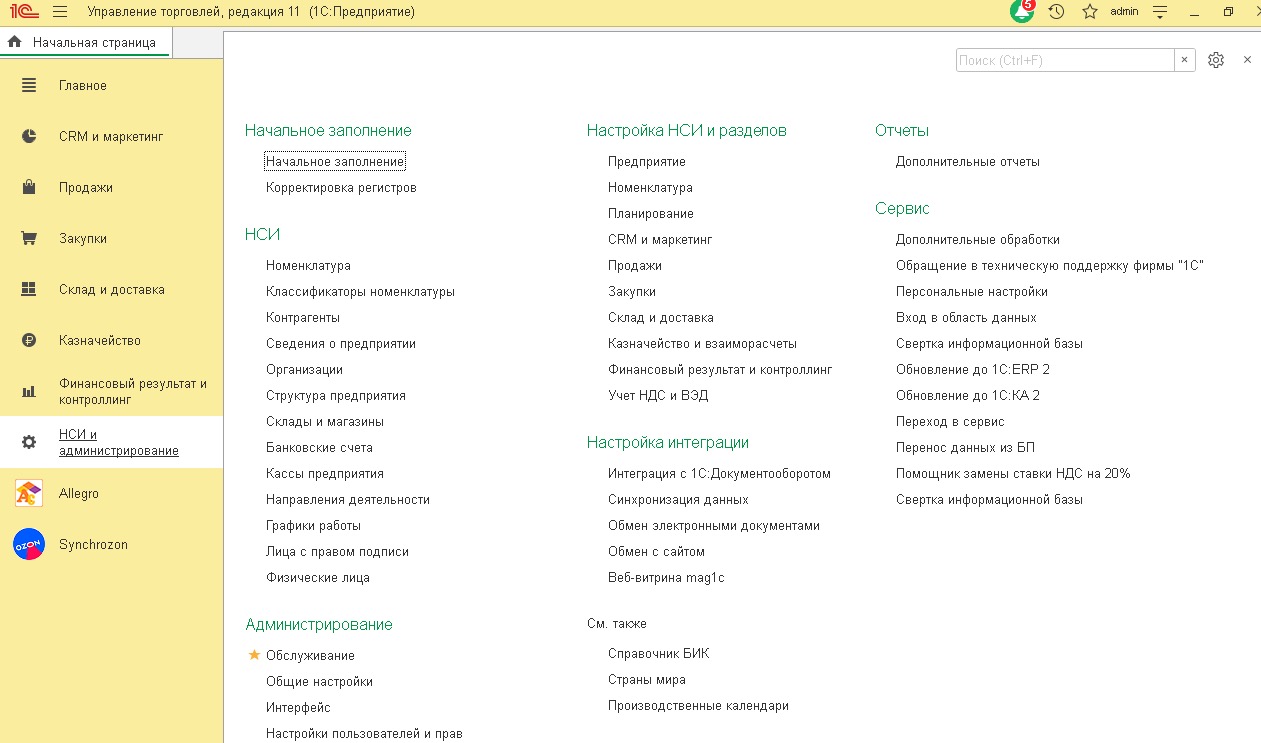
Task: Open Дополнительные обработки
Action: click(978, 239)
